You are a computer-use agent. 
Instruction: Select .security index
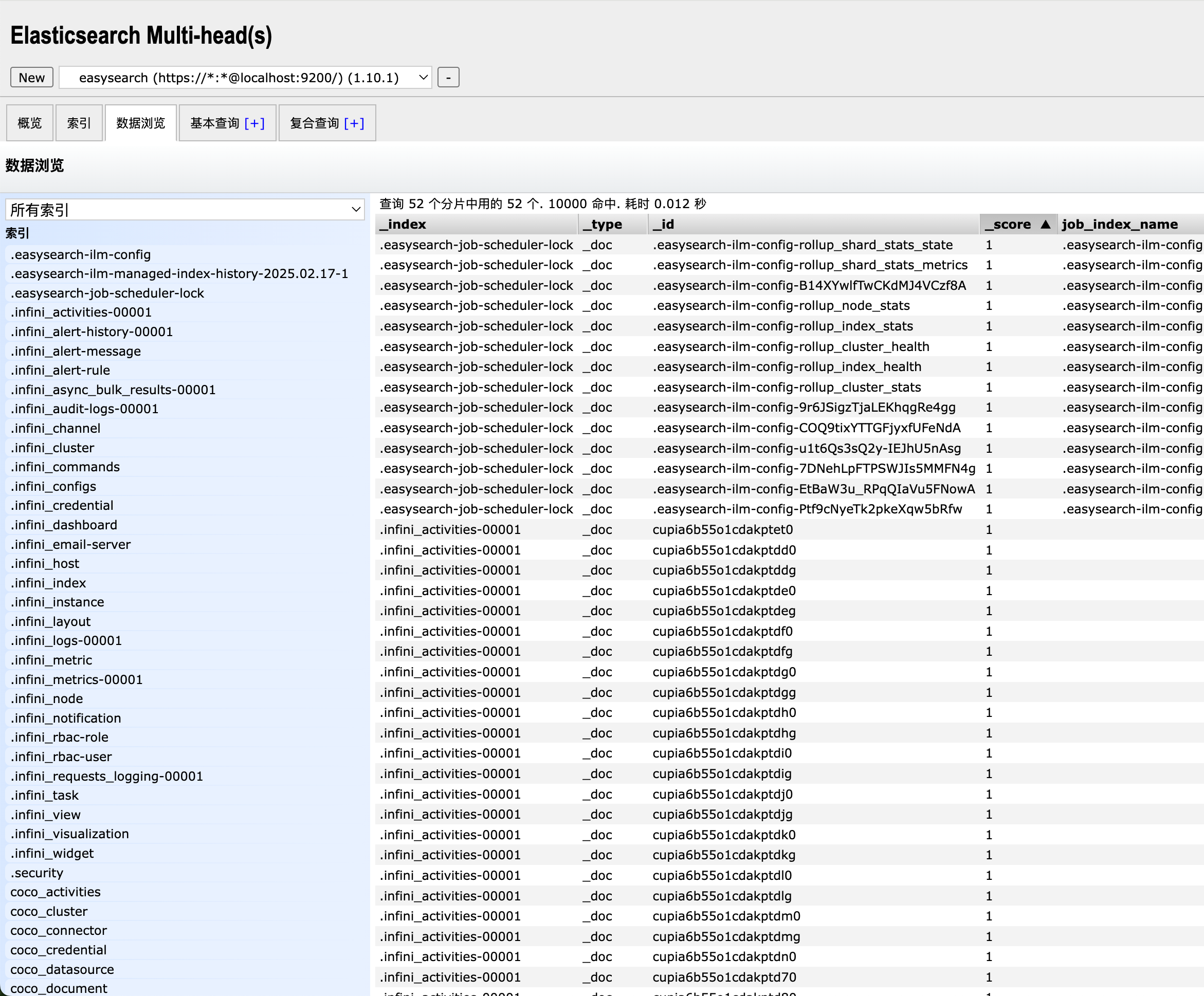185,873
